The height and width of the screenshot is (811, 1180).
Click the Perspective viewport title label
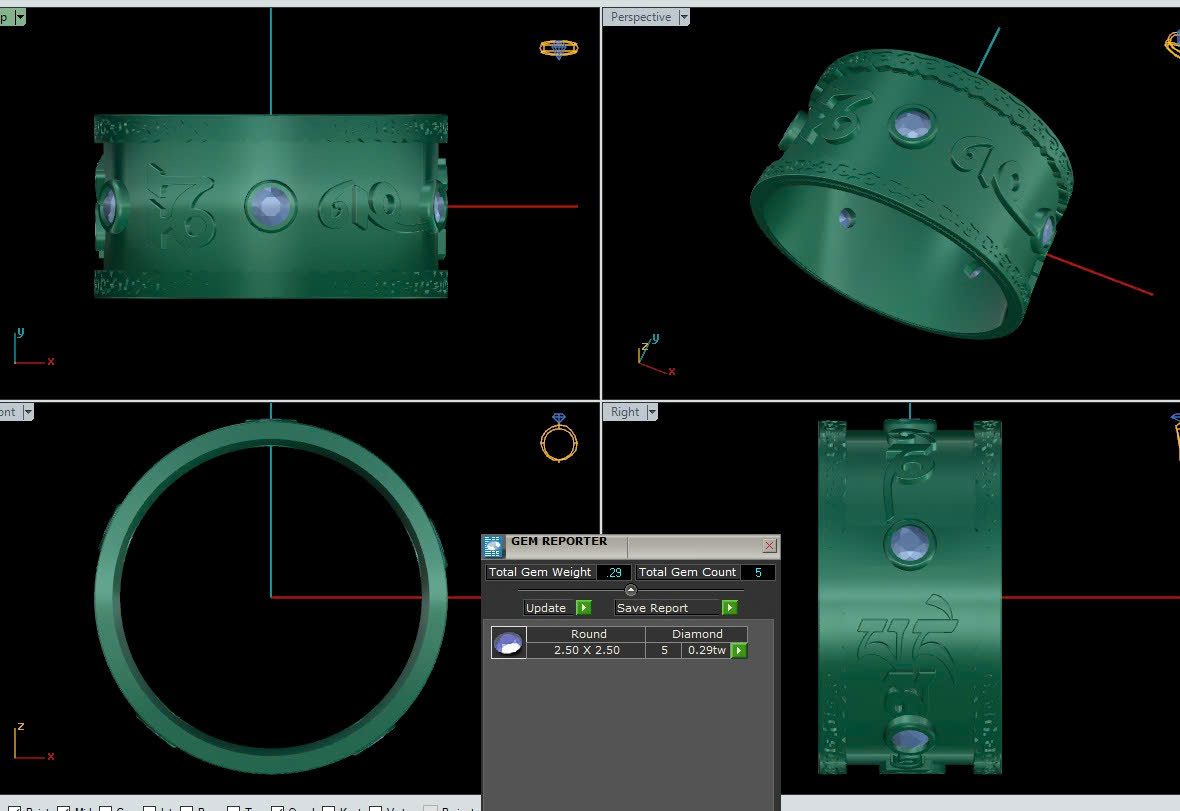[x=641, y=17]
